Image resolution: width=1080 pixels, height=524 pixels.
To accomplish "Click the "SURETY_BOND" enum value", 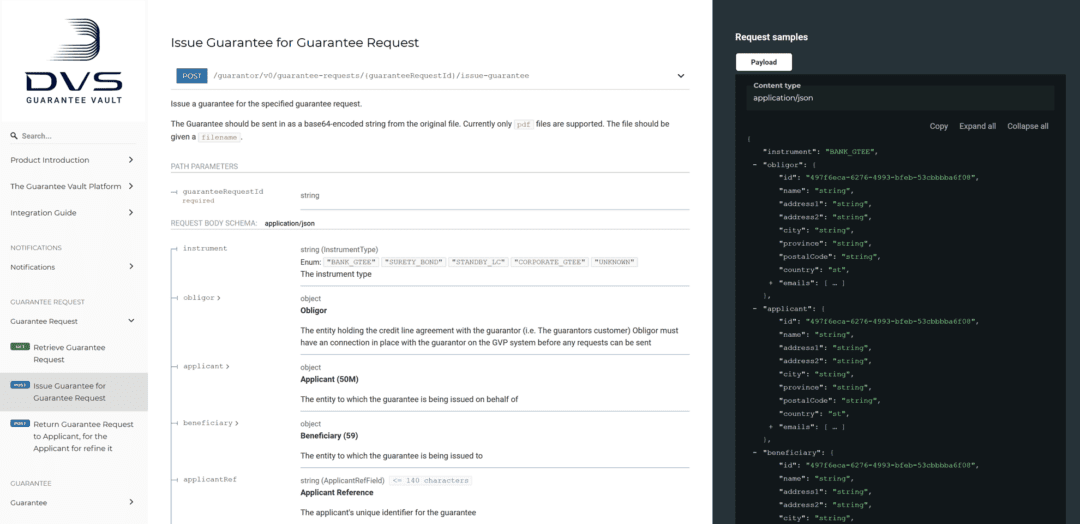I will [414, 262].
